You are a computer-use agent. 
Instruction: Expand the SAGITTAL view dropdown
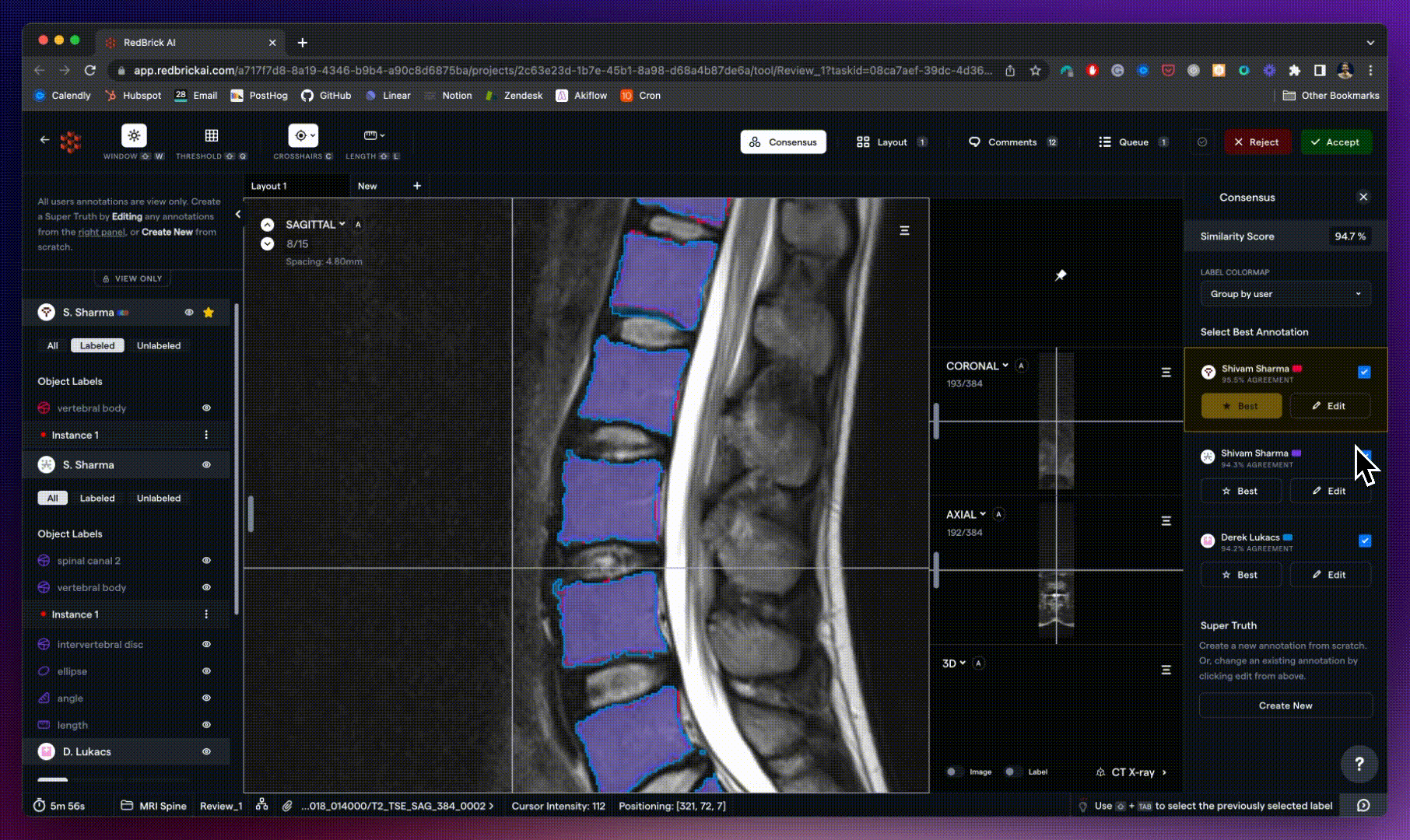point(315,225)
